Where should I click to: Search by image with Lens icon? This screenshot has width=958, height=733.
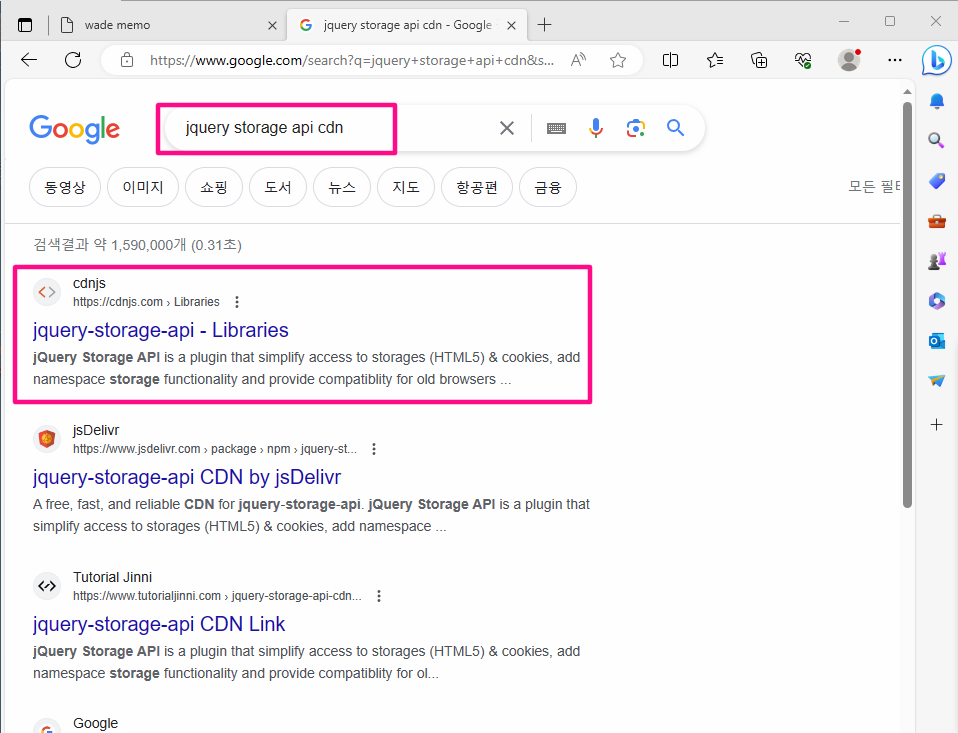(x=635, y=128)
